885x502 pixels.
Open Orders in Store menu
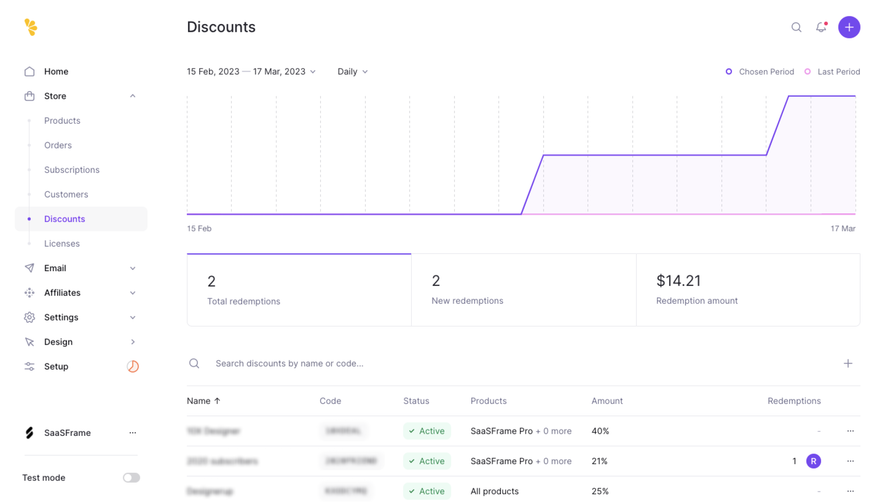(x=58, y=145)
